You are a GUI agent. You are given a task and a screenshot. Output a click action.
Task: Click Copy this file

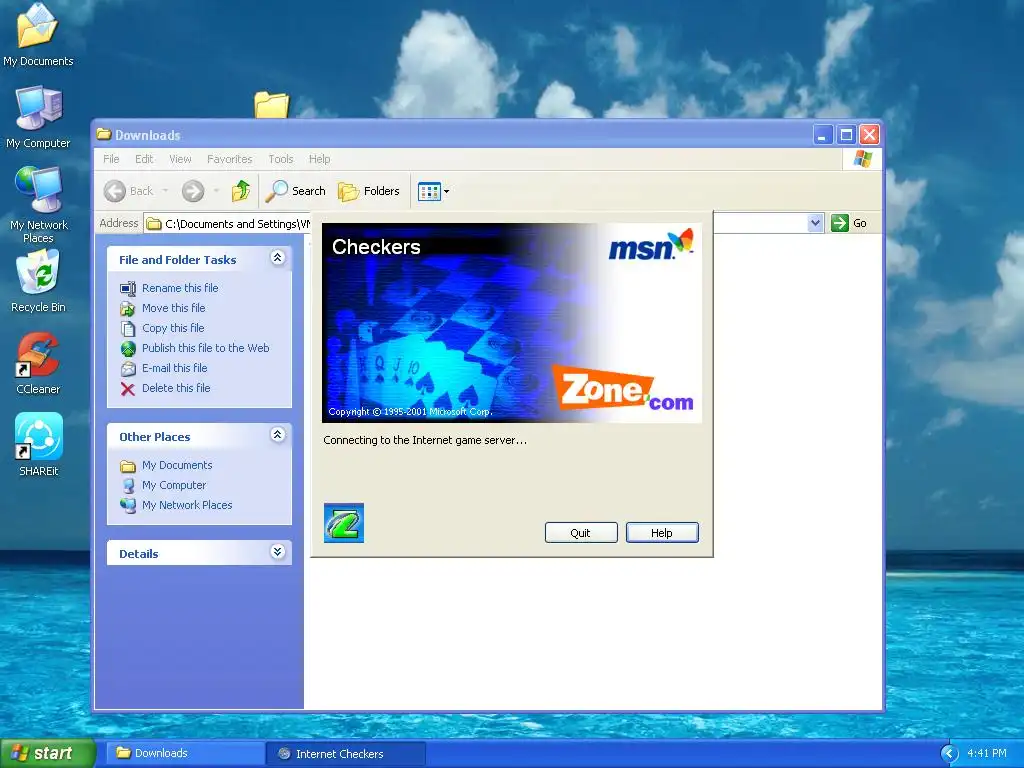[x=173, y=328]
